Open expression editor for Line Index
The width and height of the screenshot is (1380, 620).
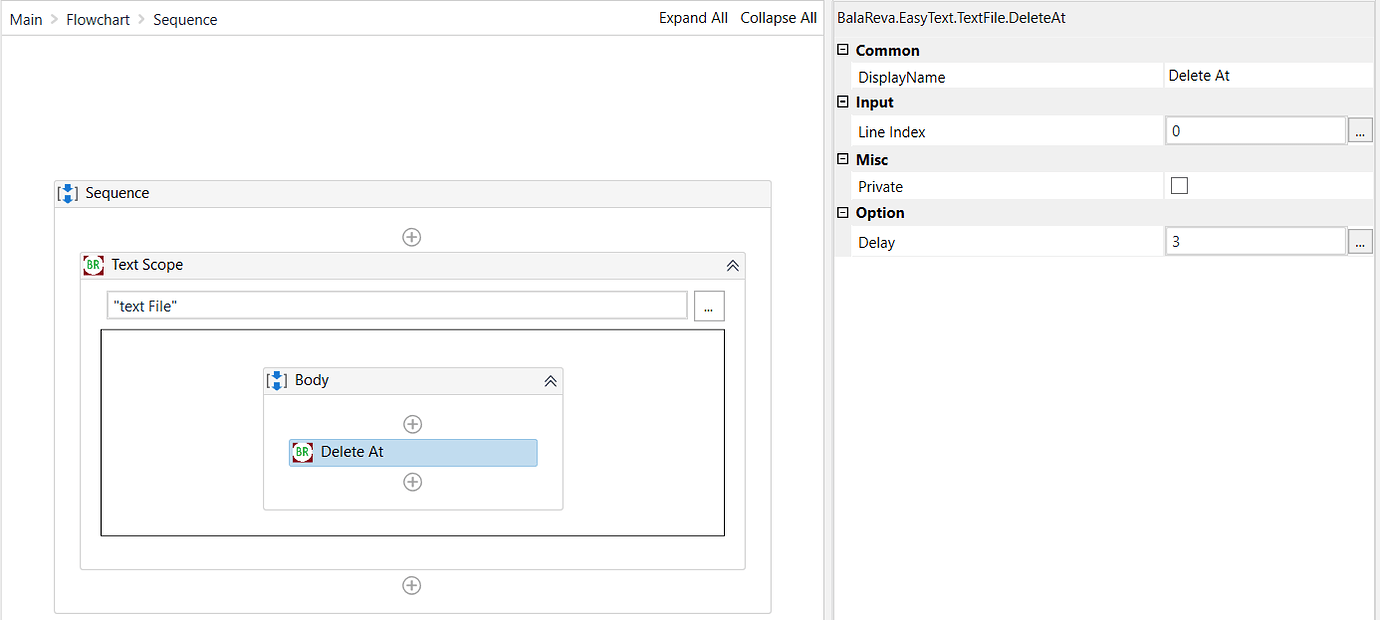tap(1360, 131)
